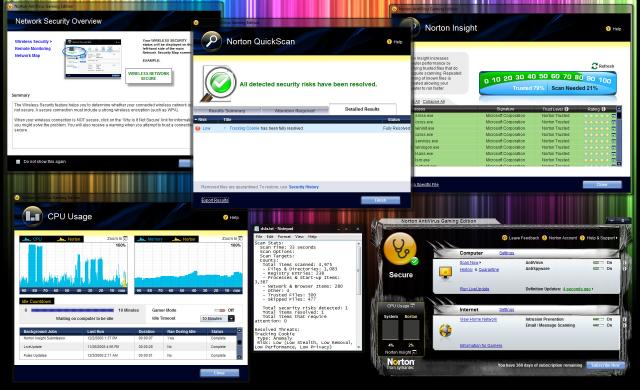Click the Trusted / Scan Needed gauge
The height and width of the screenshot is (390, 640).
click(547, 83)
